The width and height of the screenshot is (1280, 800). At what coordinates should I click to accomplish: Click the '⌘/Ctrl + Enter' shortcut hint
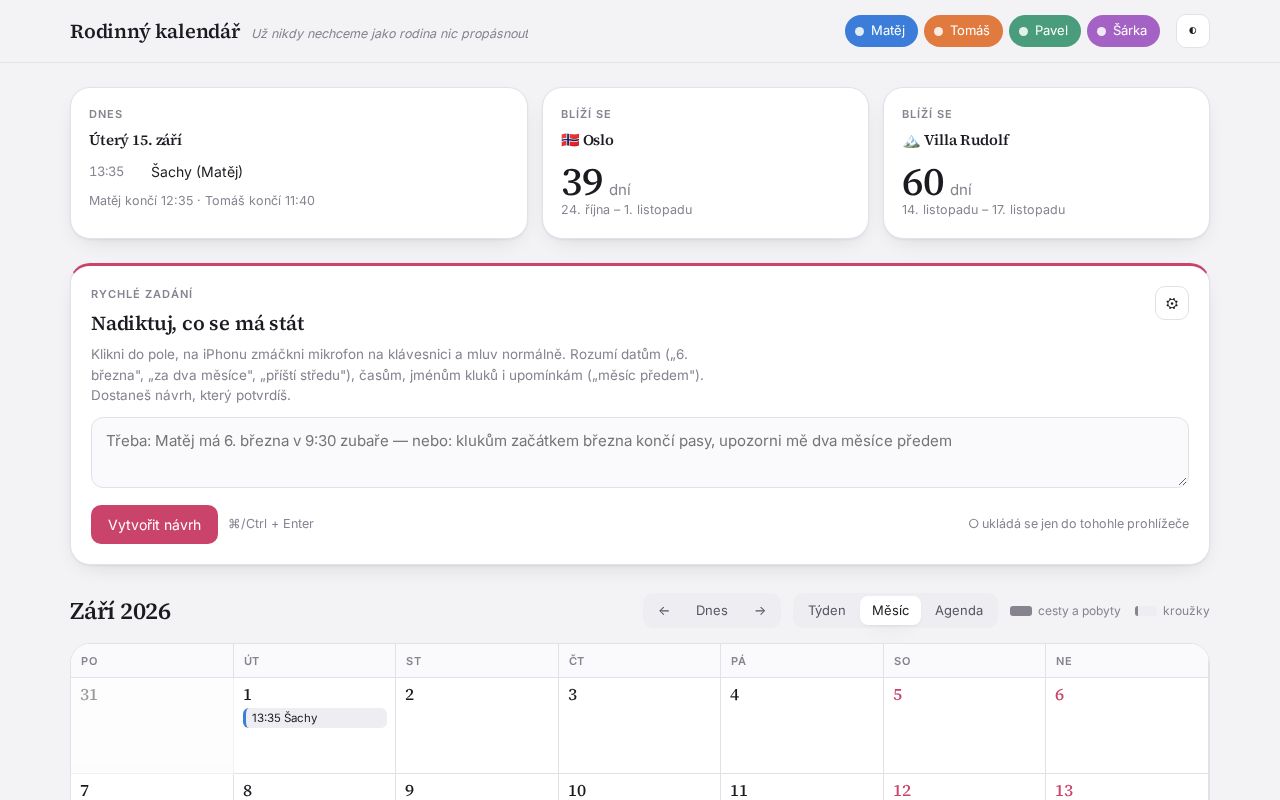(271, 524)
